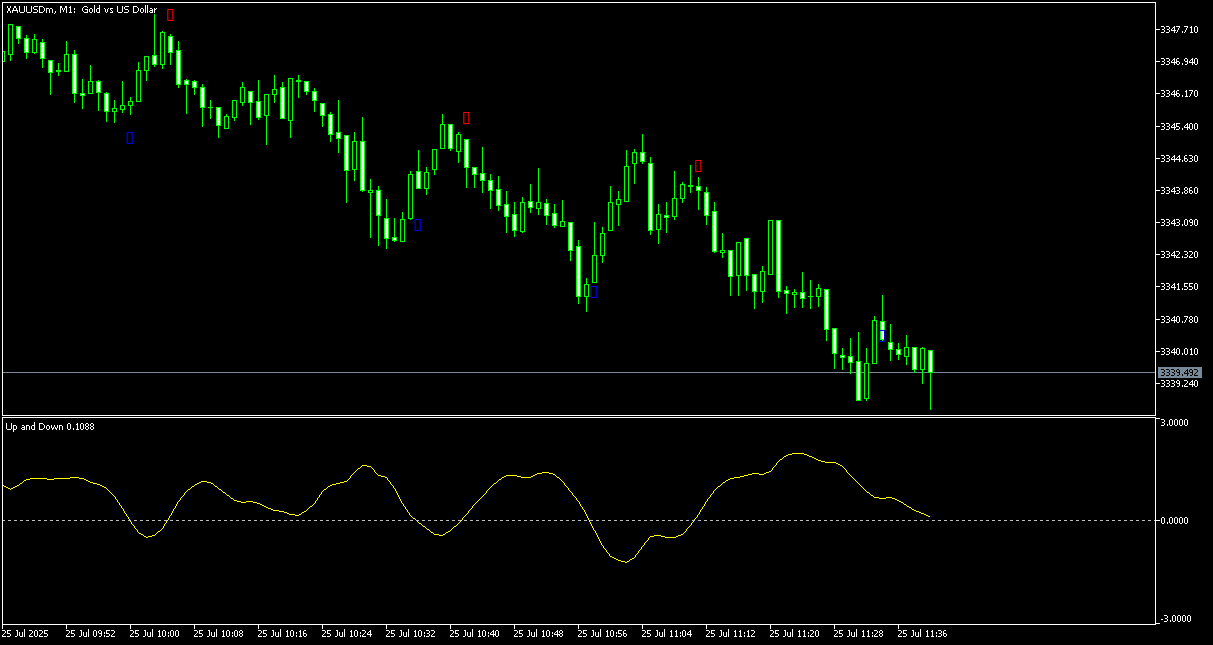Image resolution: width=1213 pixels, height=645 pixels.
Task: Select the 'Up and Down 0.1088' indicator label
Action: coord(49,427)
